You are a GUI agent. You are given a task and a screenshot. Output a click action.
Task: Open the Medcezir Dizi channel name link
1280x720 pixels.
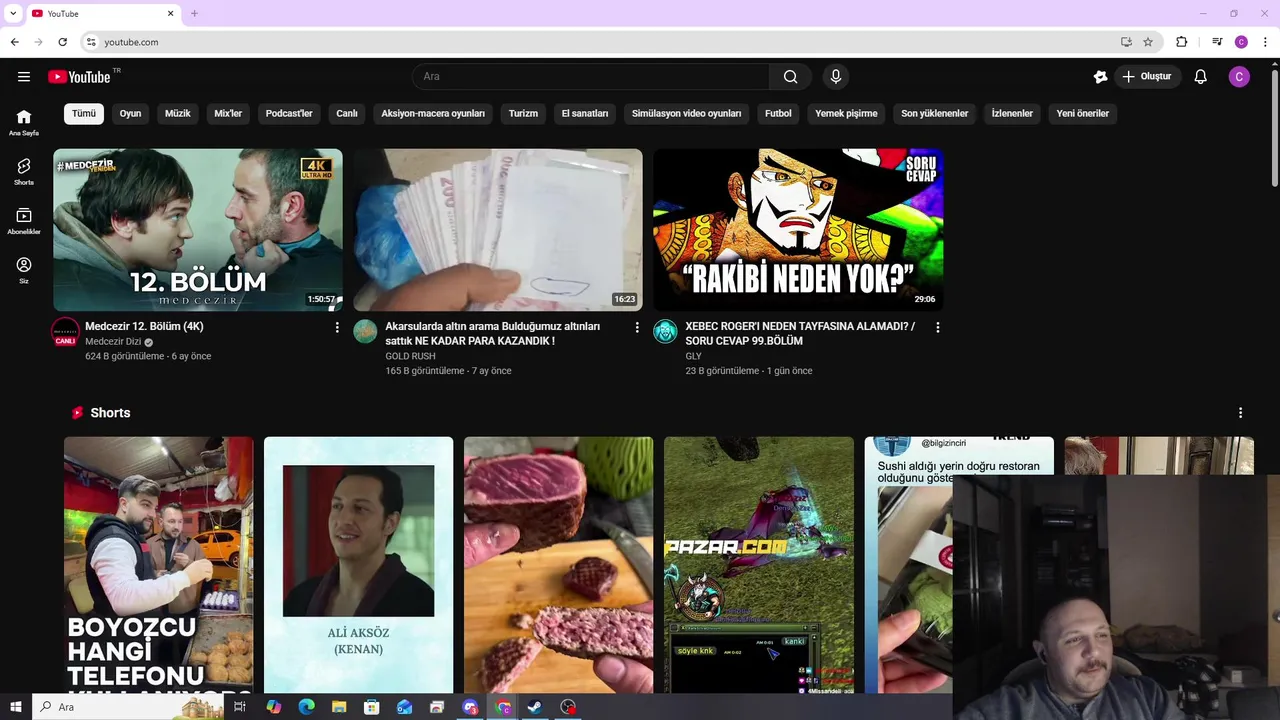tap(113, 342)
